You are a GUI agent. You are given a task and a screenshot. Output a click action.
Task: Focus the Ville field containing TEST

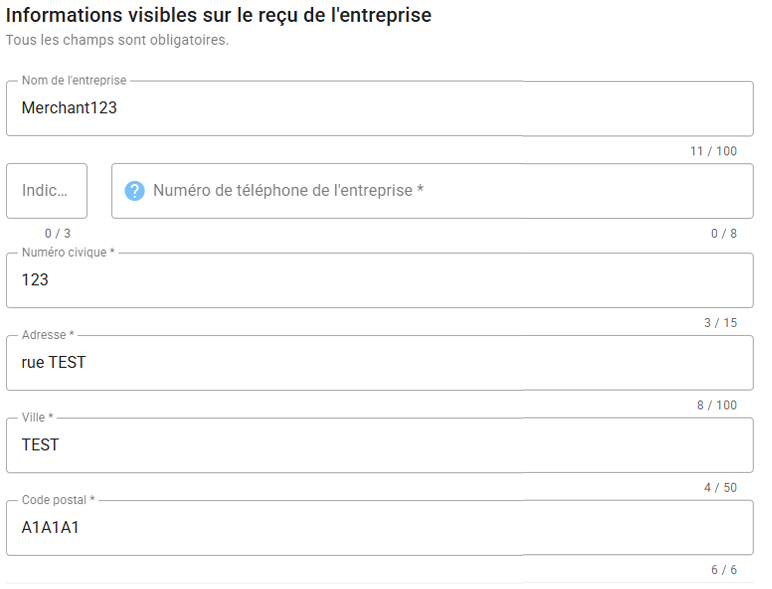click(x=380, y=445)
